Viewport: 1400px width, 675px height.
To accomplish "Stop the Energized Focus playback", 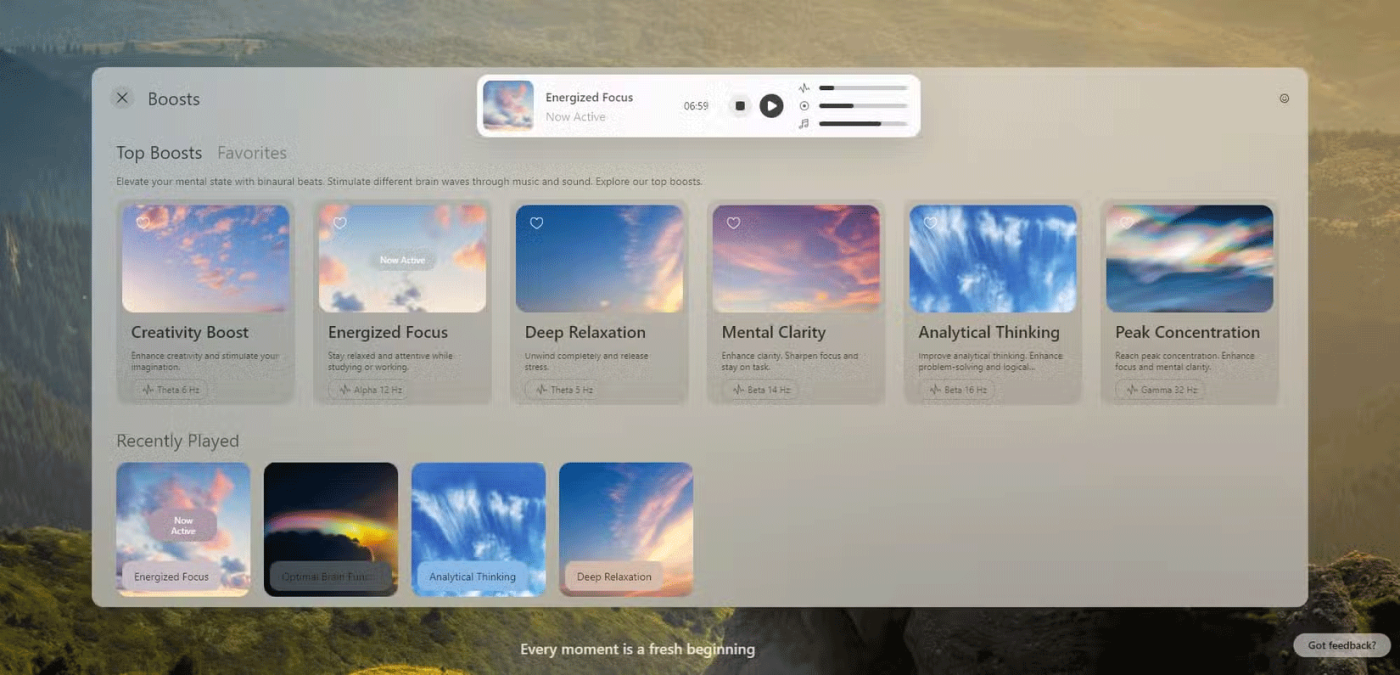I will pos(740,106).
